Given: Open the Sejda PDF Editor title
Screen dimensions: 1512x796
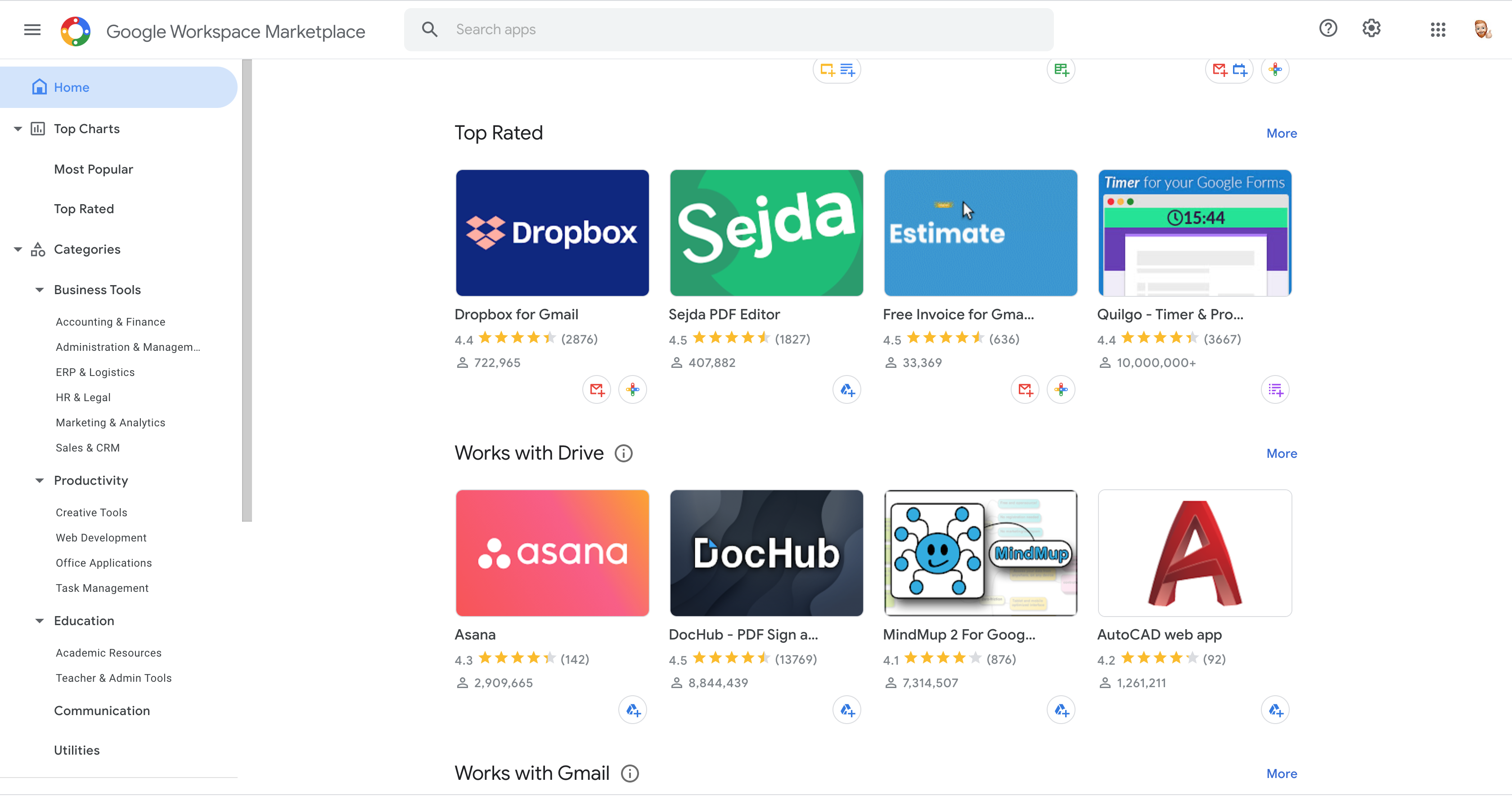Looking at the screenshot, I should [724, 314].
